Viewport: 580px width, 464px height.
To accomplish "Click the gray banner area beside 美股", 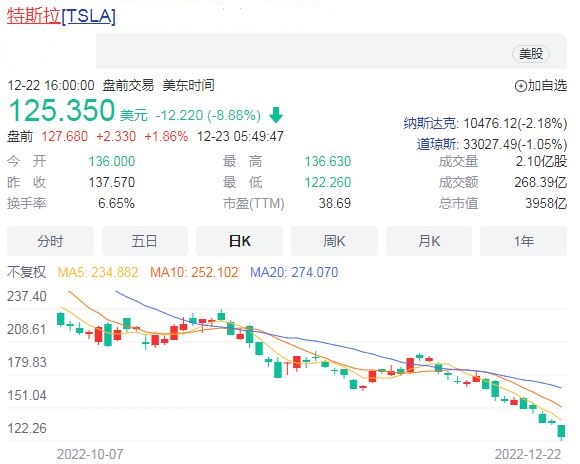I will pos(303,51).
